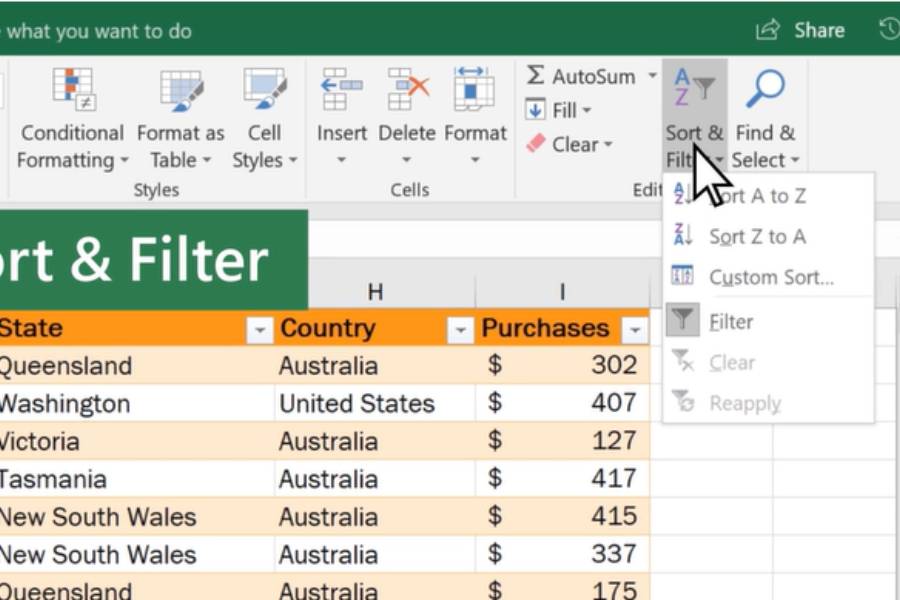Select Australia cell in the Victoria row
This screenshot has width=900, height=600.
tap(375, 441)
